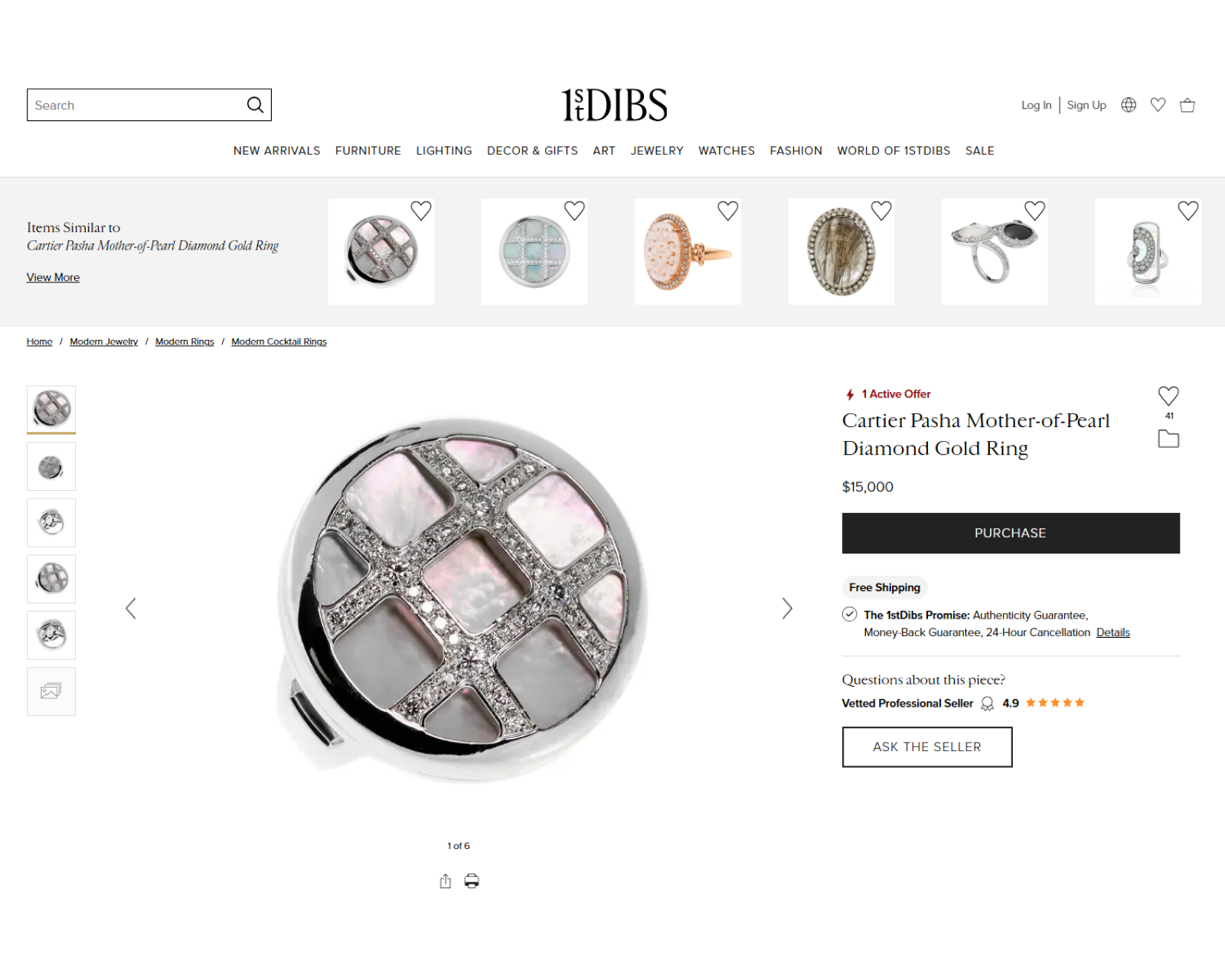Click the PURCHASE button
The image size is (1225, 980).
pos(1011,533)
